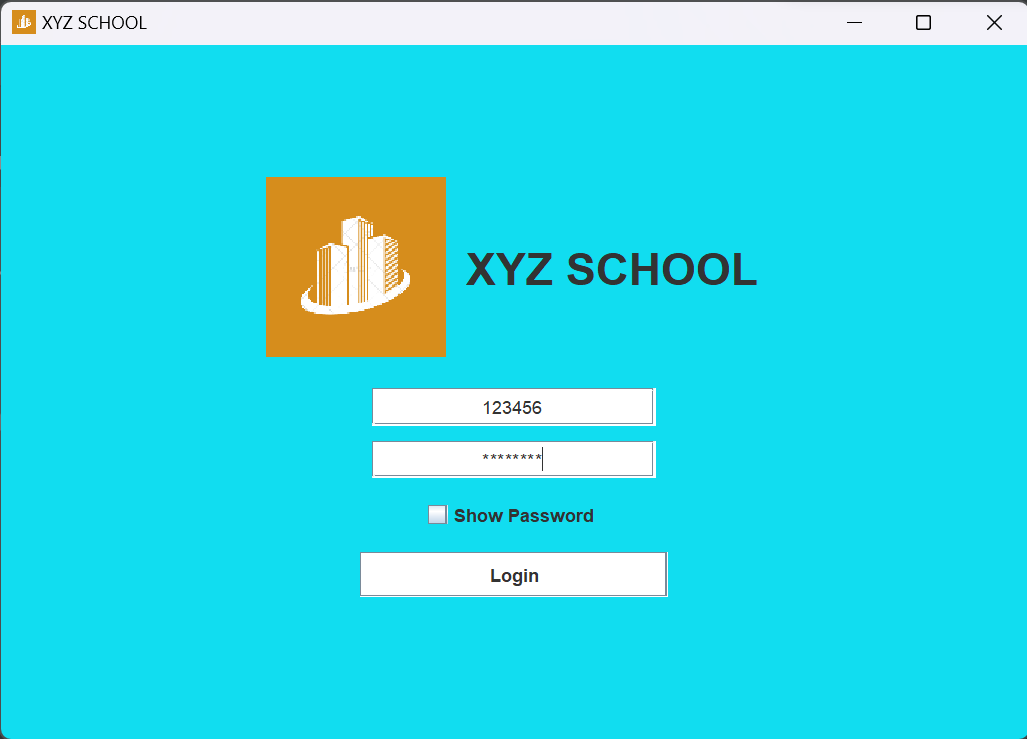The width and height of the screenshot is (1027, 739).
Task: Click the Show Password label text
Action: click(x=524, y=515)
